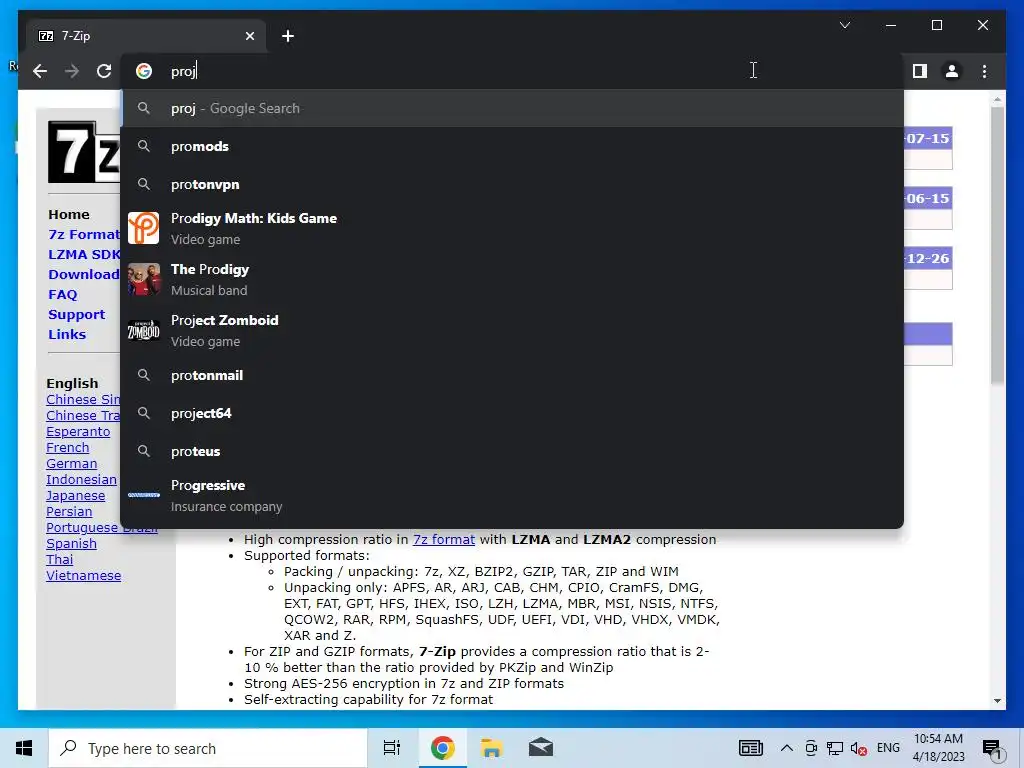
Task: Select the 'protonvpn' suggestion
Action: point(513,184)
